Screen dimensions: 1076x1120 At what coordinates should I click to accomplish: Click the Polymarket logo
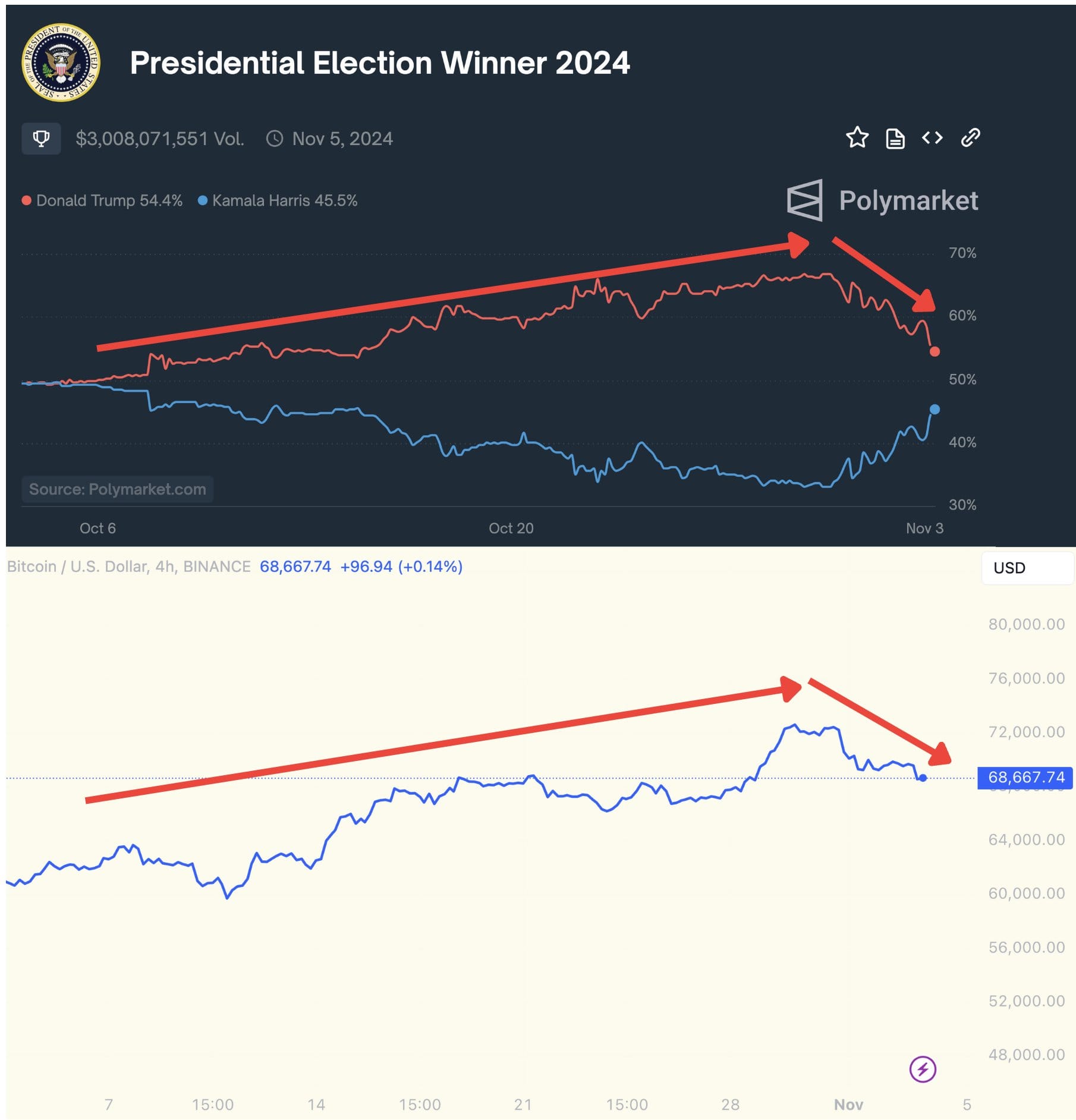[x=882, y=202]
